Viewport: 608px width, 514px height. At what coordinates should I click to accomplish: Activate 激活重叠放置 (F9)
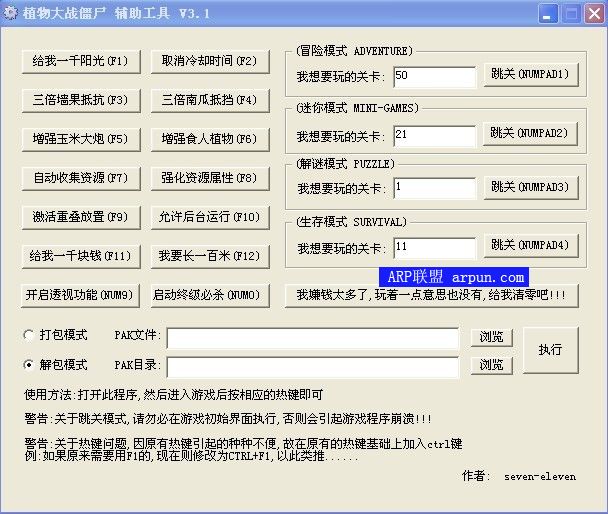81,217
